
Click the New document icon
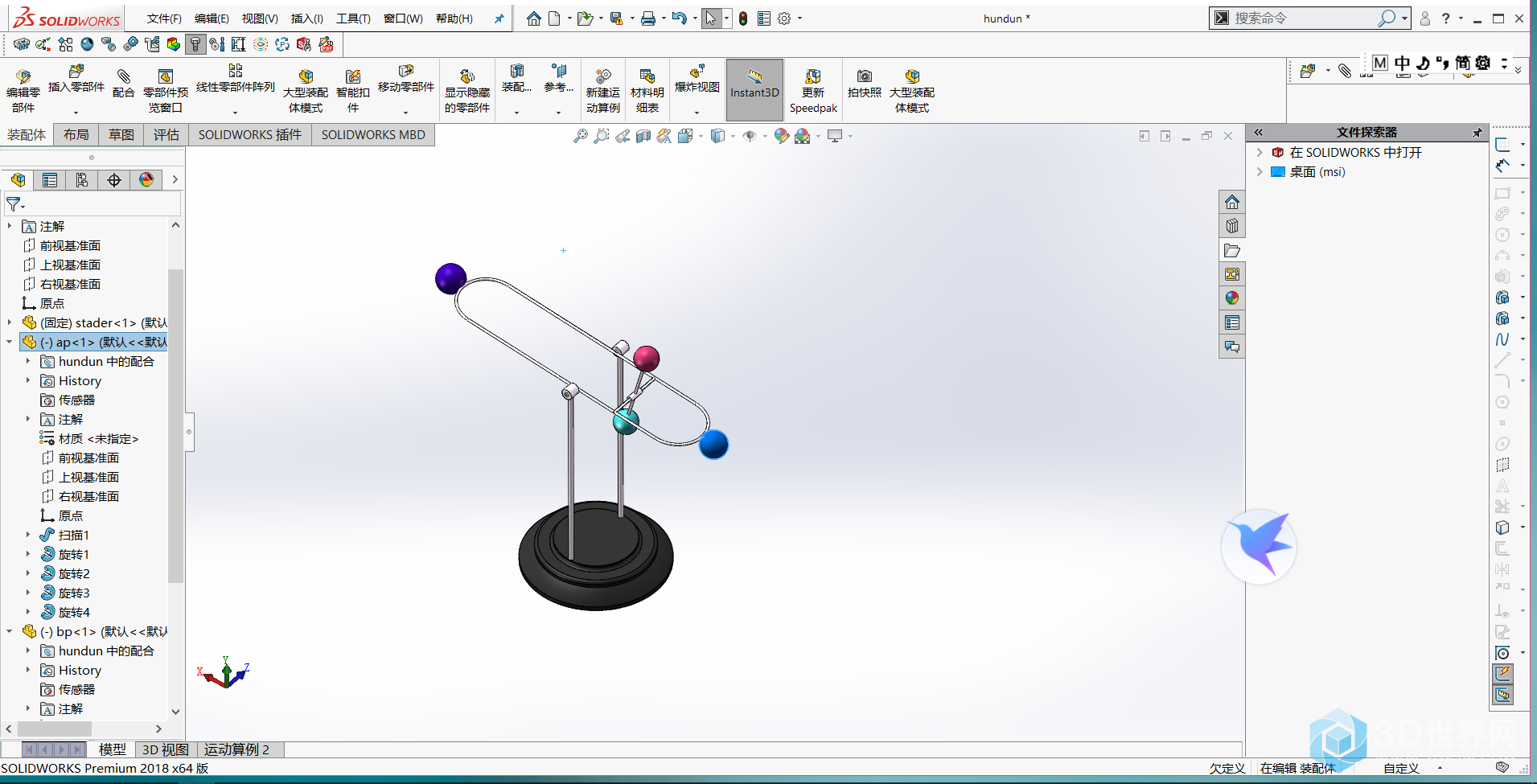click(x=554, y=18)
